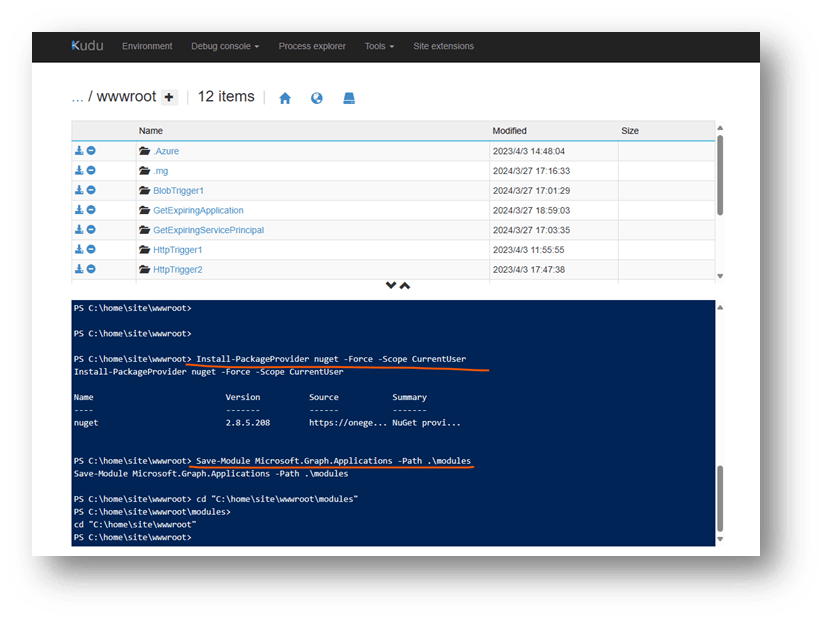
Task: Open Site extensions page
Action: click(x=444, y=46)
